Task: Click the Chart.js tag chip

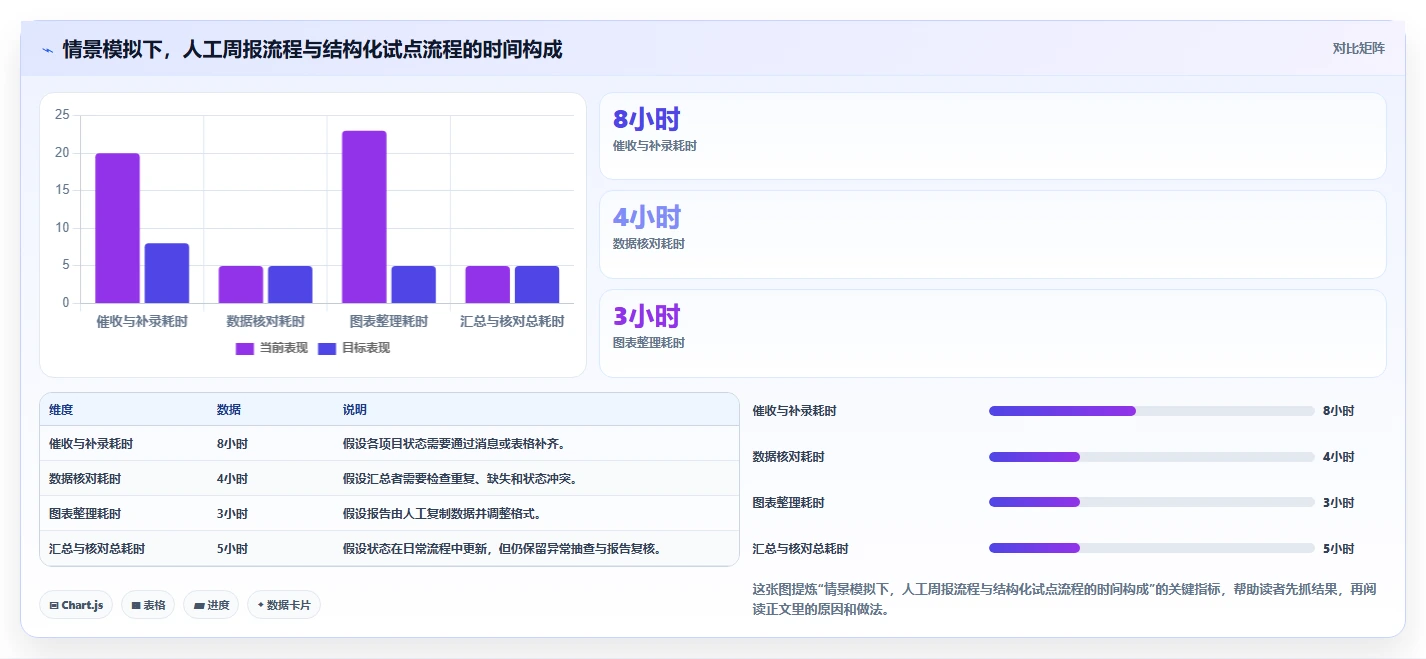Action: click(76, 605)
